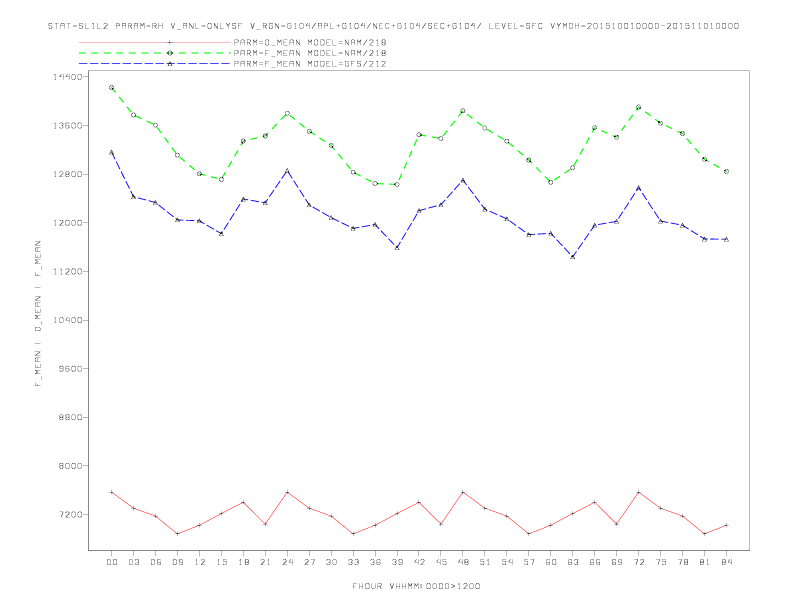Click x-axis tick label 12
Viewport: 792px width, 612px height.
(200, 562)
